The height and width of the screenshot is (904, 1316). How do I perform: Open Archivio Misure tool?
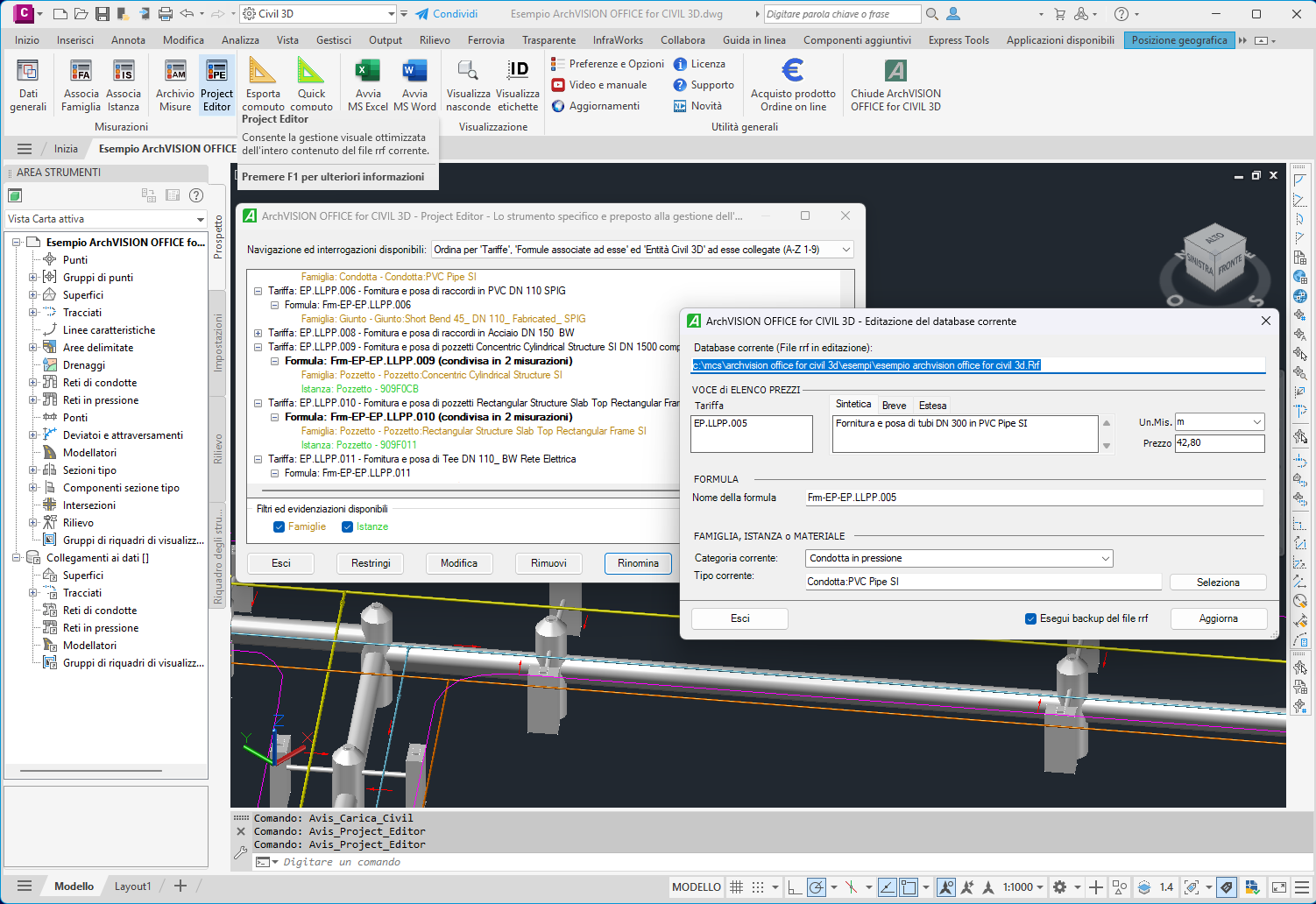(175, 85)
